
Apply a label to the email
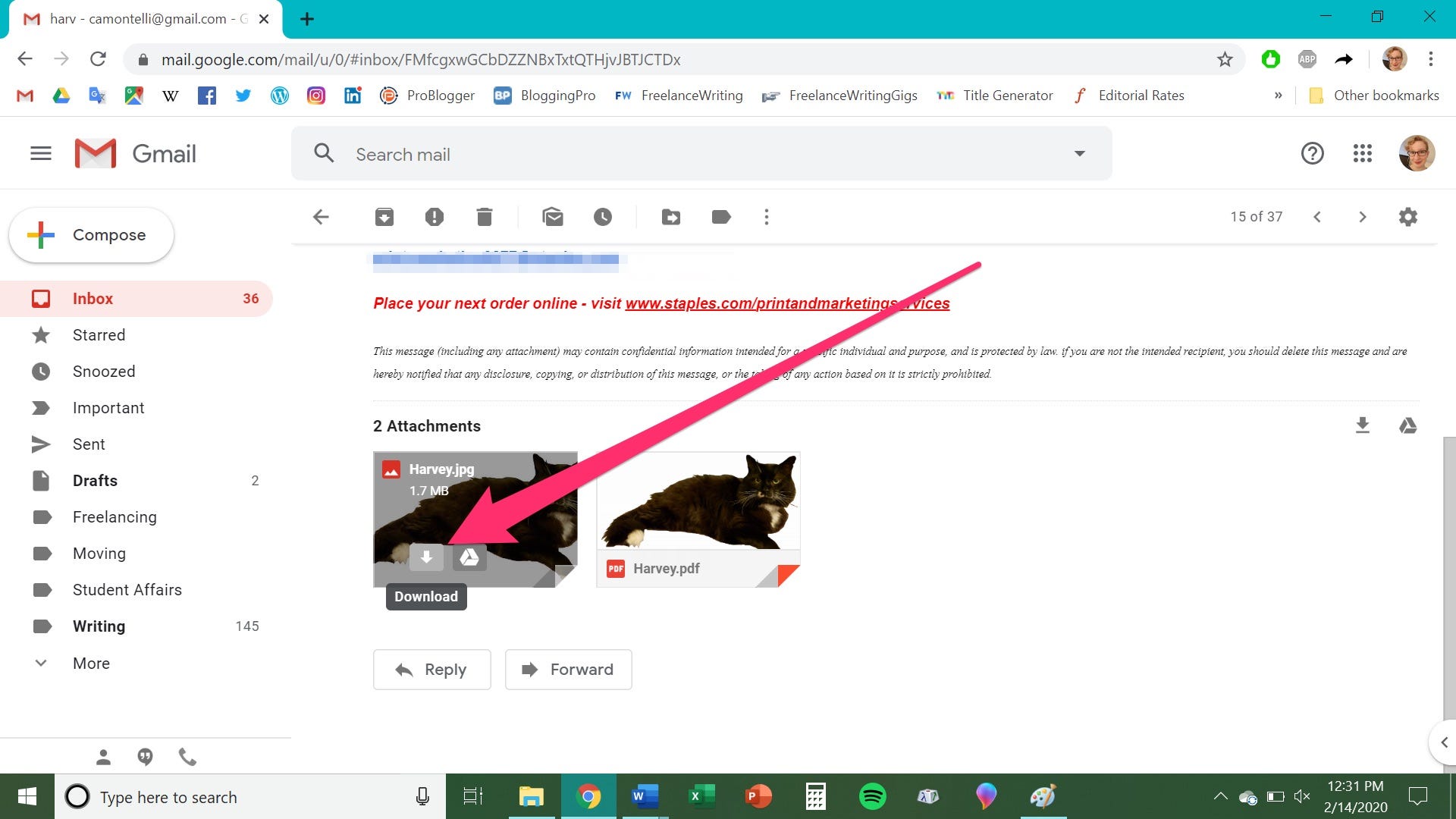click(720, 217)
